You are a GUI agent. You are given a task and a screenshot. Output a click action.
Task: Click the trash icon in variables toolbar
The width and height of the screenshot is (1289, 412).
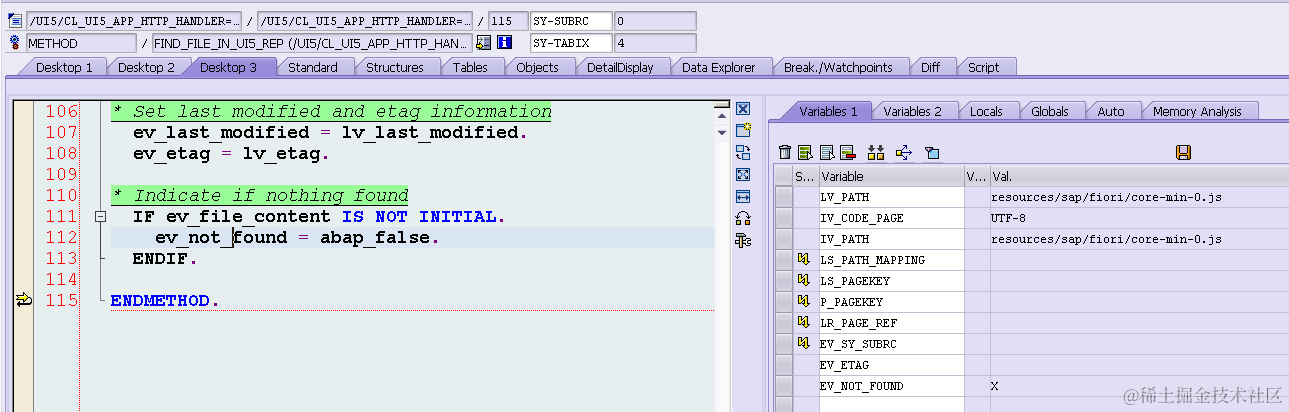tap(785, 152)
